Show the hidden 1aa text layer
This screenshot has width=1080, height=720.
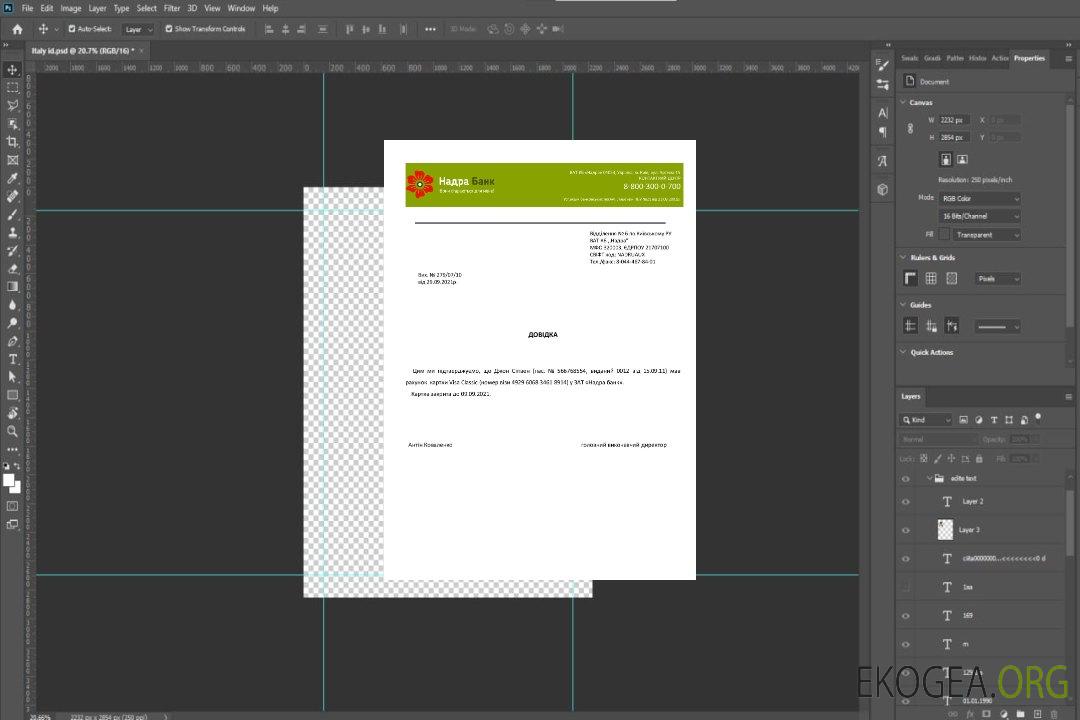(906, 587)
